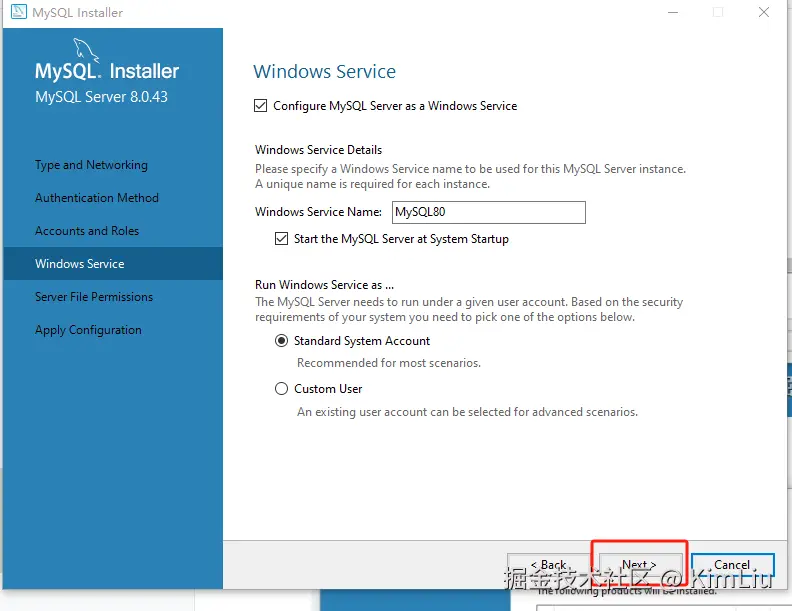Open the Server File Permissions step
This screenshot has width=792, height=611.
pos(94,297)
